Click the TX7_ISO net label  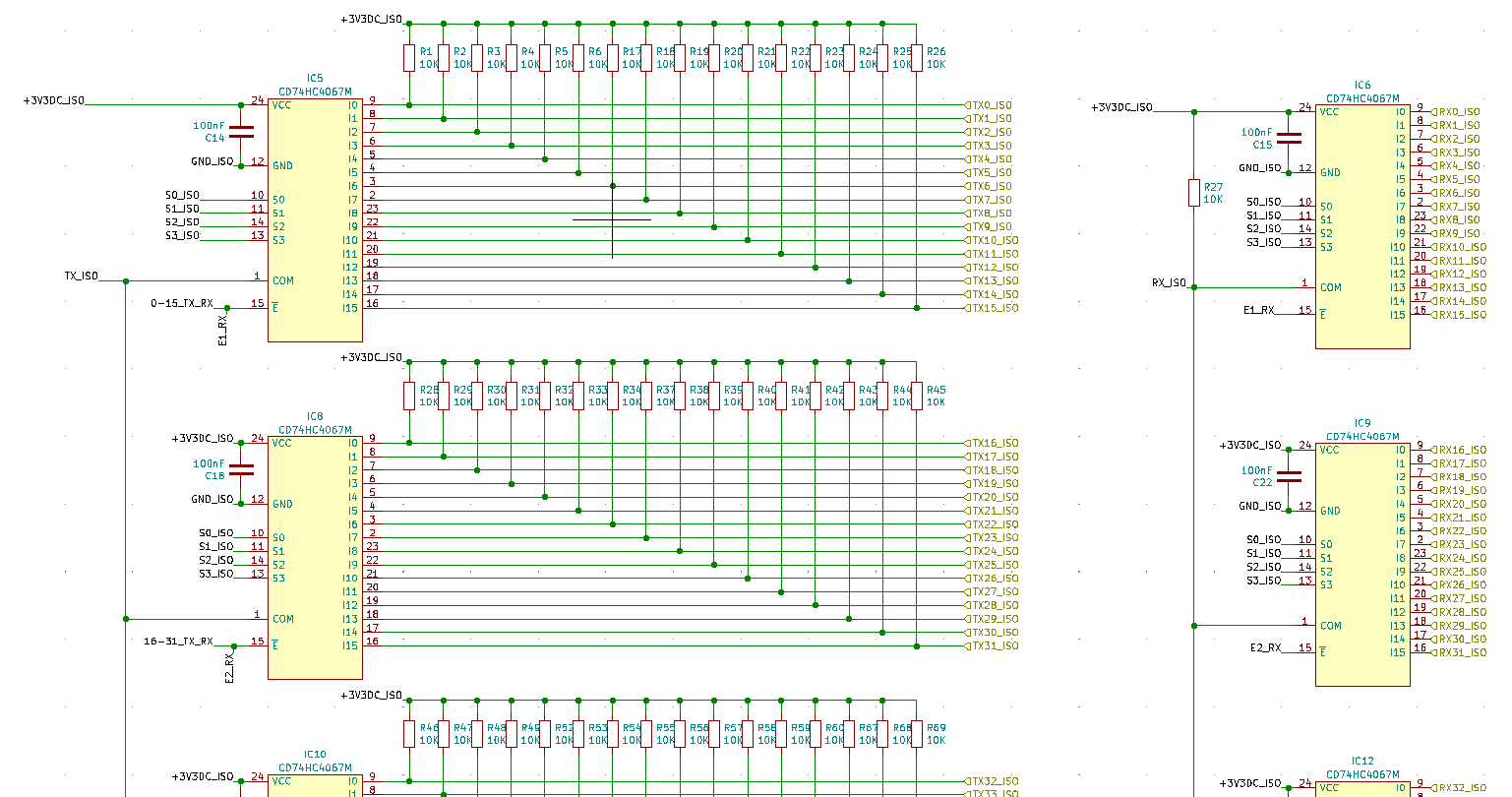point(989,200)
